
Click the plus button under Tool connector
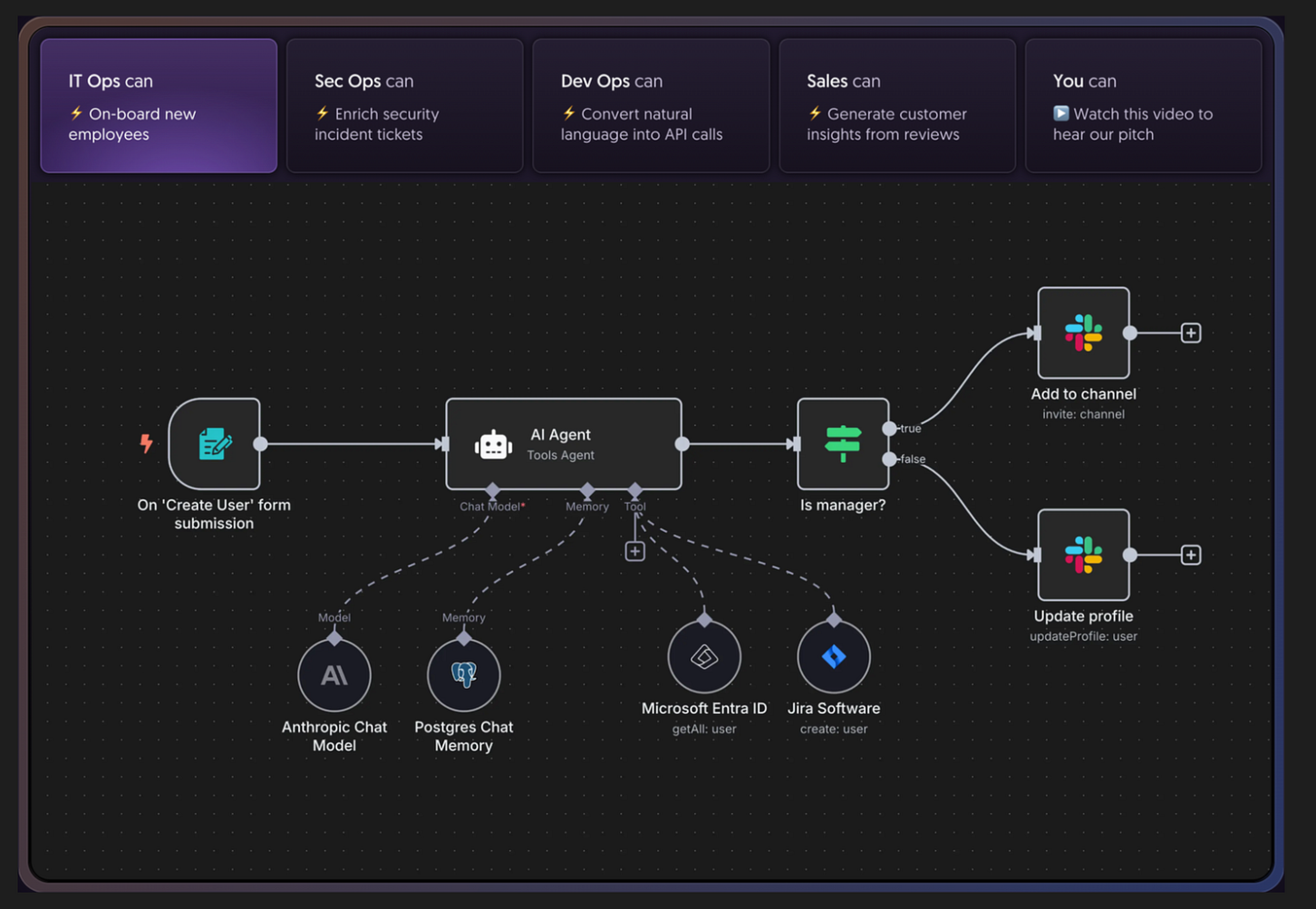(635, 551)
